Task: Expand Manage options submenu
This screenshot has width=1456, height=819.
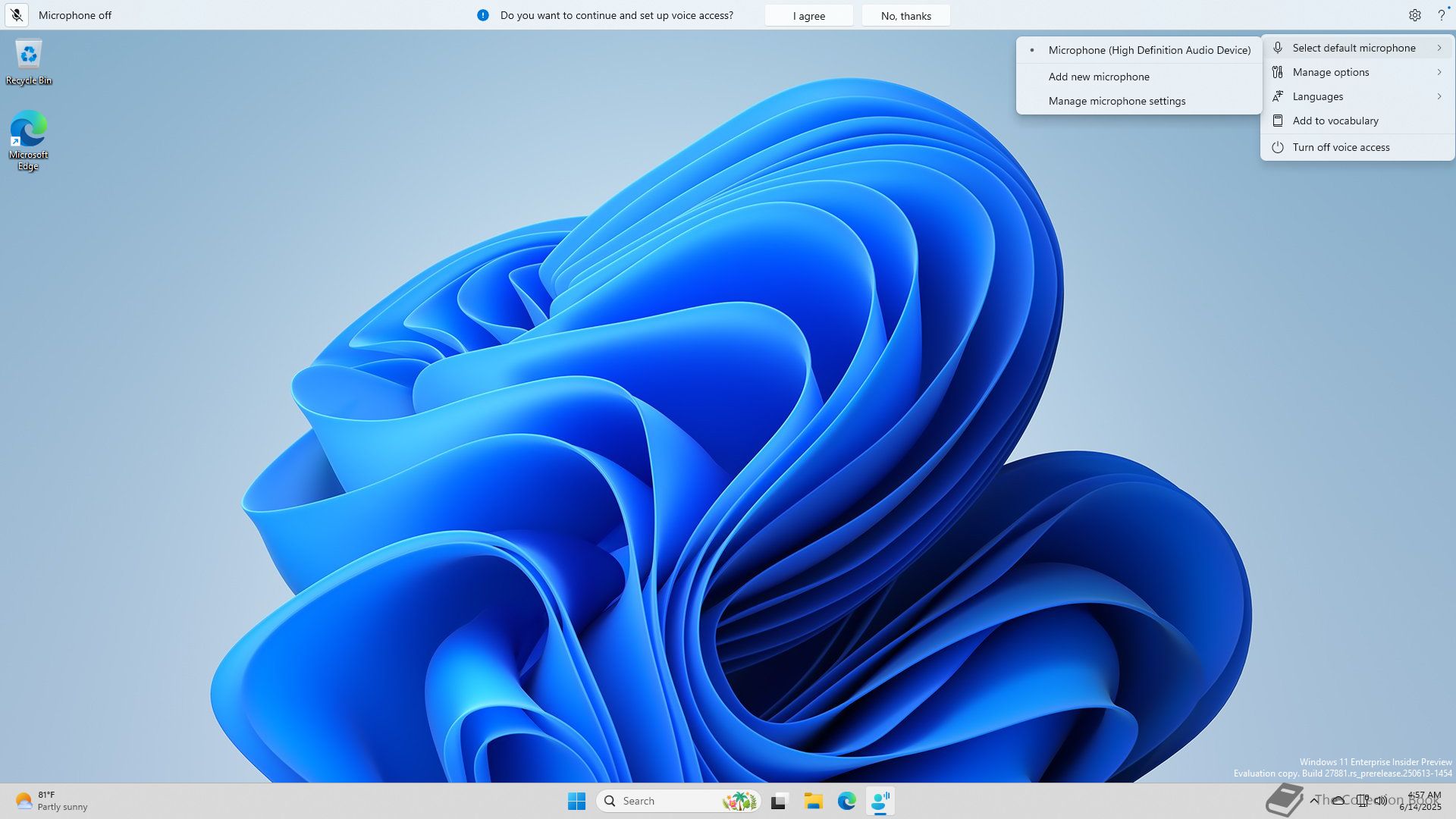Action: click(1331, 72)
